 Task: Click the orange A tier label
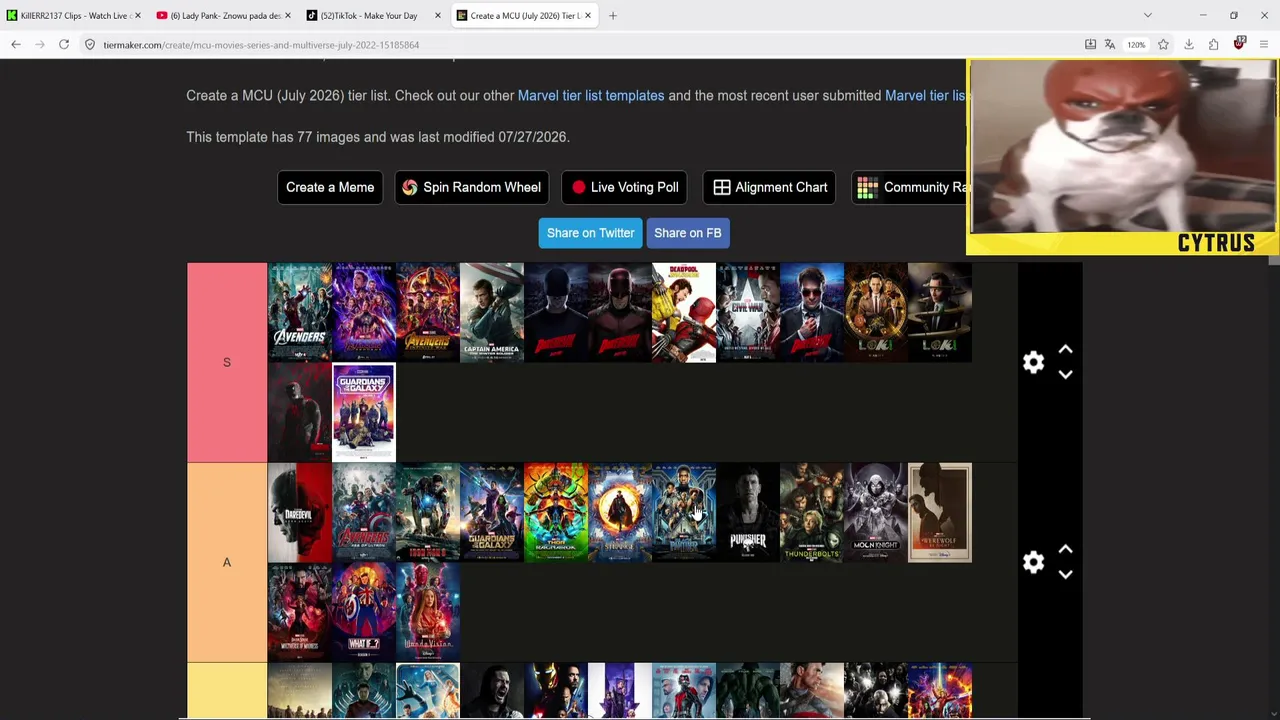coord(227,562)
